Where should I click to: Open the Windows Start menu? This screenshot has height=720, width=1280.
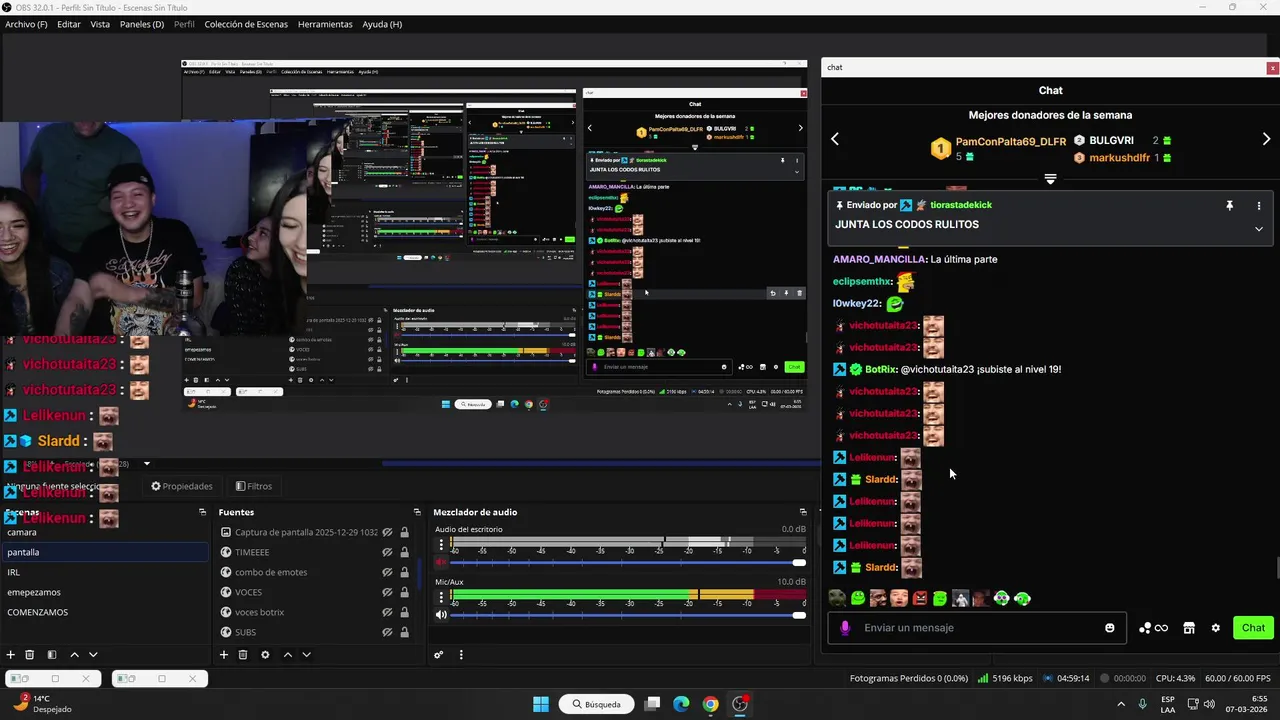coord(541,704)
